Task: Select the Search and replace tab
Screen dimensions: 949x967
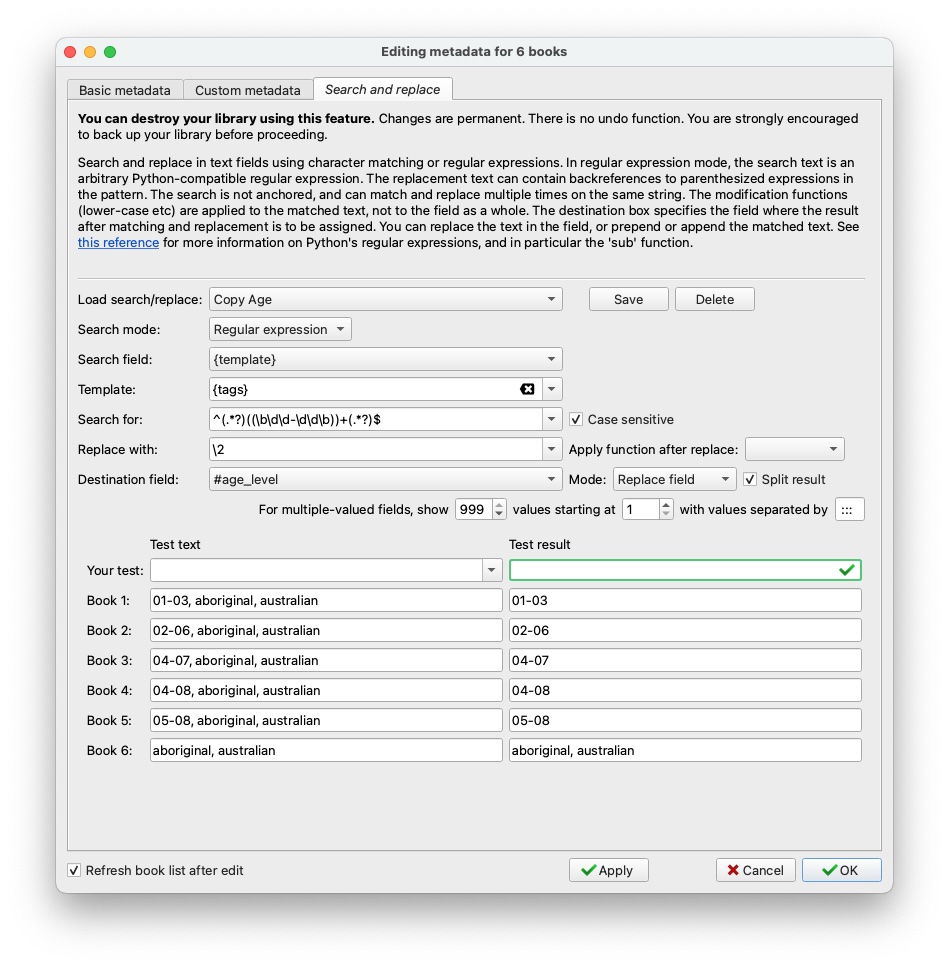Action: point(382,89)
